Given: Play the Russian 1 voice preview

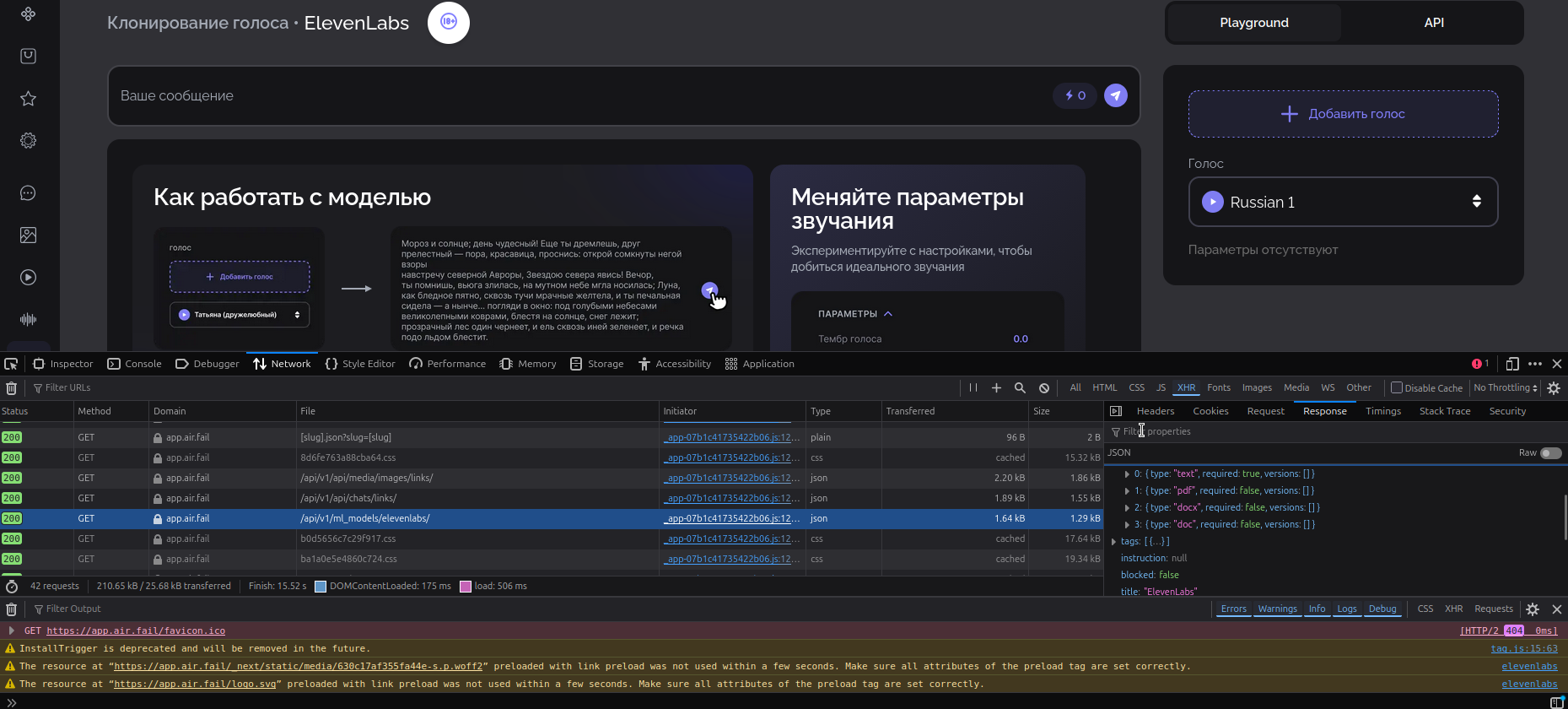Looking at the screenshot, I should (1213, 202).
